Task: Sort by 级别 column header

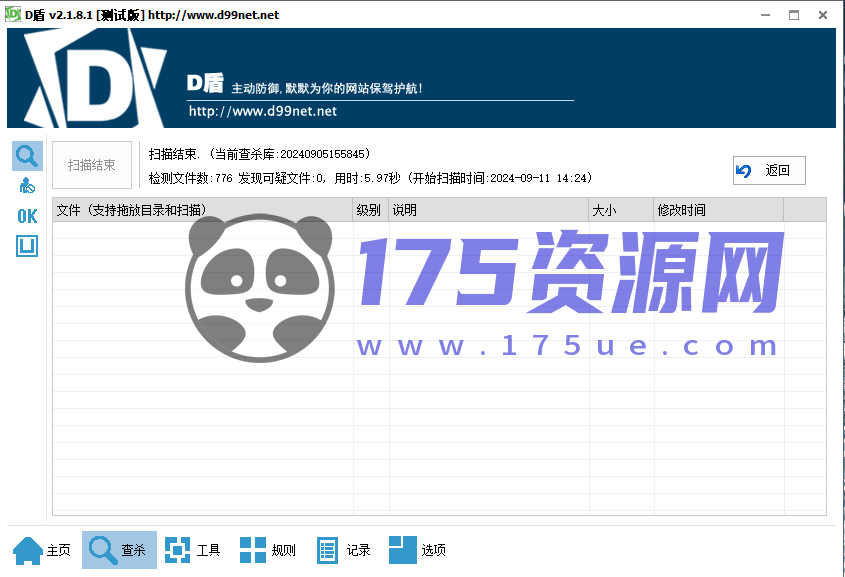Action: 371,210
